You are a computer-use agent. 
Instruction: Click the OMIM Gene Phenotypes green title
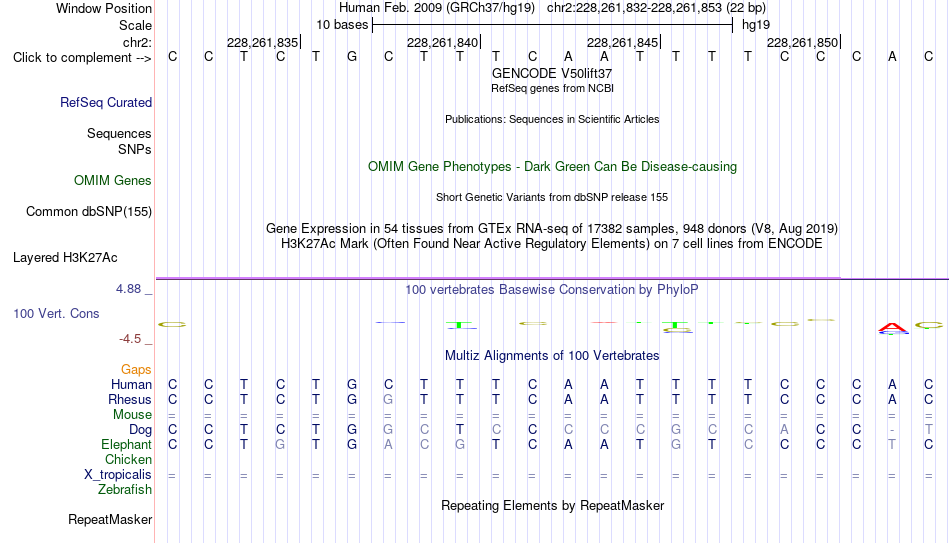[553, 167]
